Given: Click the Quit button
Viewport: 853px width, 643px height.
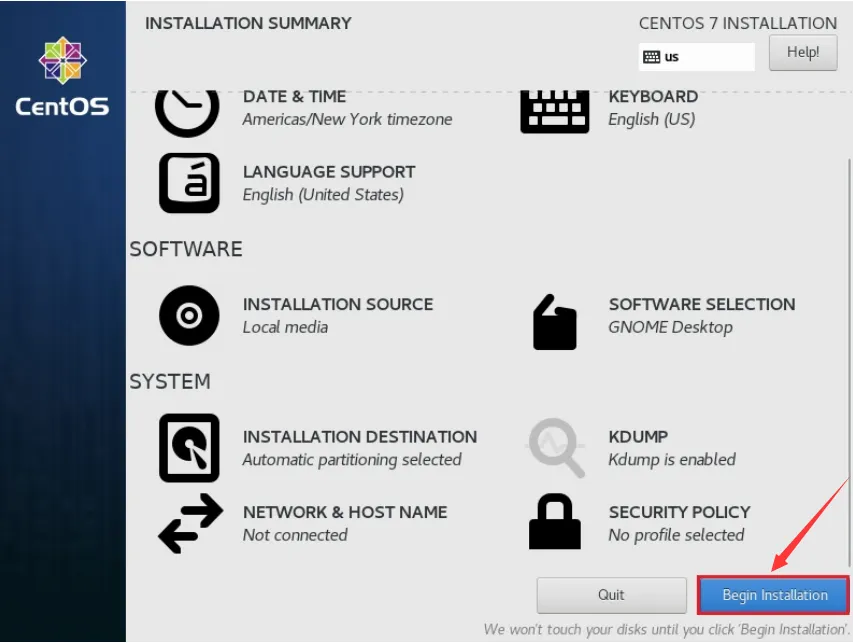Looking at the screenshot, I should pos(611,595).
